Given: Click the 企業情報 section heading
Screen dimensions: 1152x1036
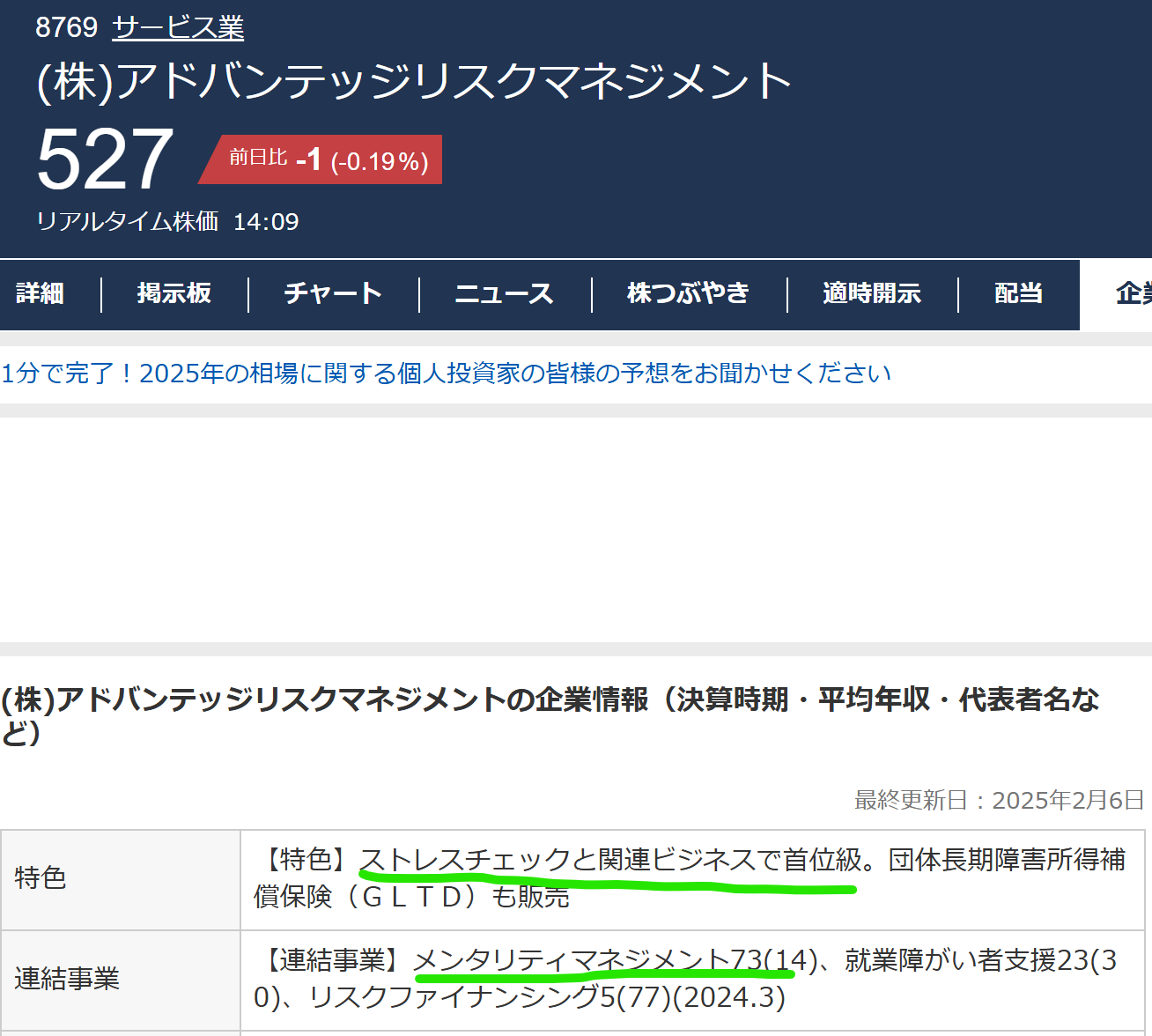Looking at the screenshot, I should 550,715.
